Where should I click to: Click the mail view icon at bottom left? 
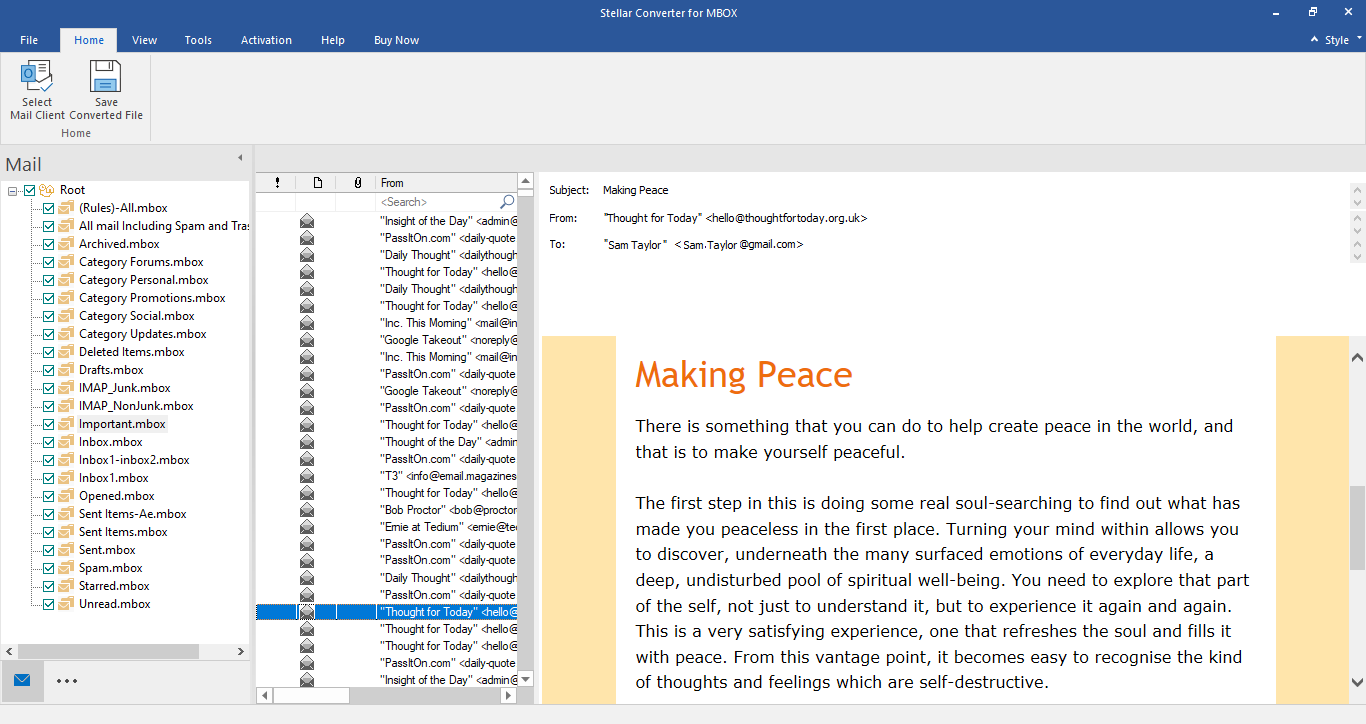(22, 681)
